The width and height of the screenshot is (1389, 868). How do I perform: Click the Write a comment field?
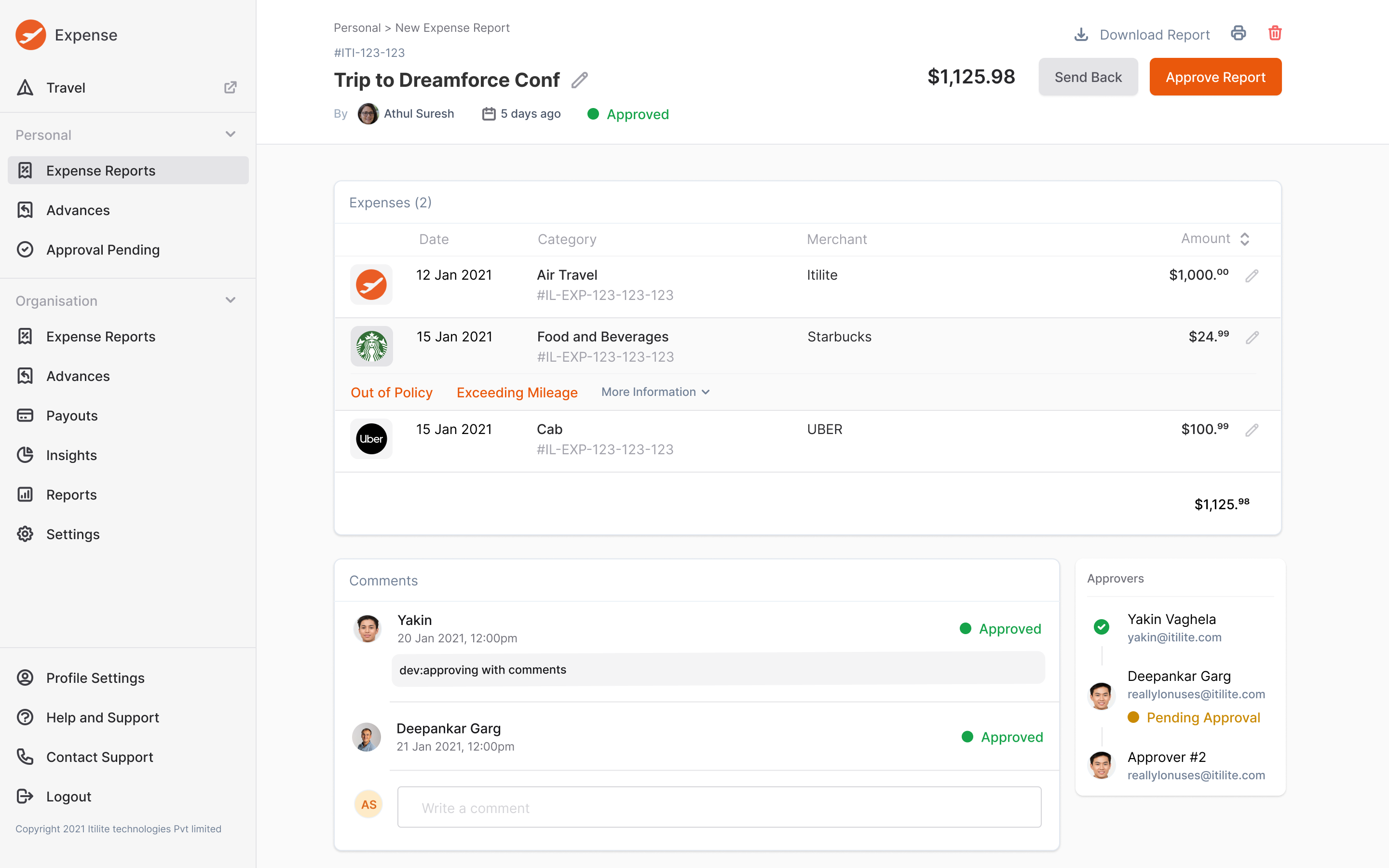click(x=719, y=807)
